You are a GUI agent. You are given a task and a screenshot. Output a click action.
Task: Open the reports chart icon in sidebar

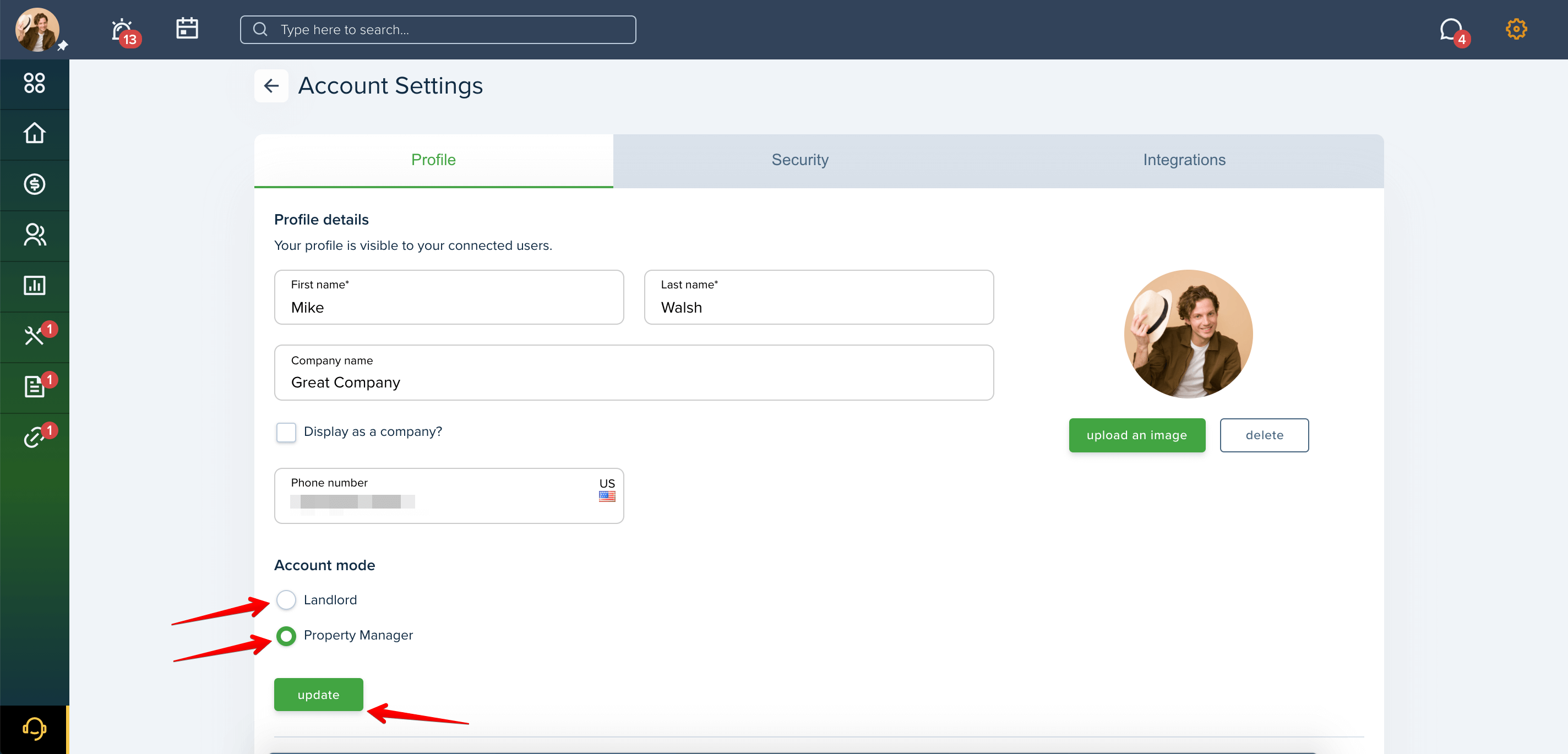(35, 286)
